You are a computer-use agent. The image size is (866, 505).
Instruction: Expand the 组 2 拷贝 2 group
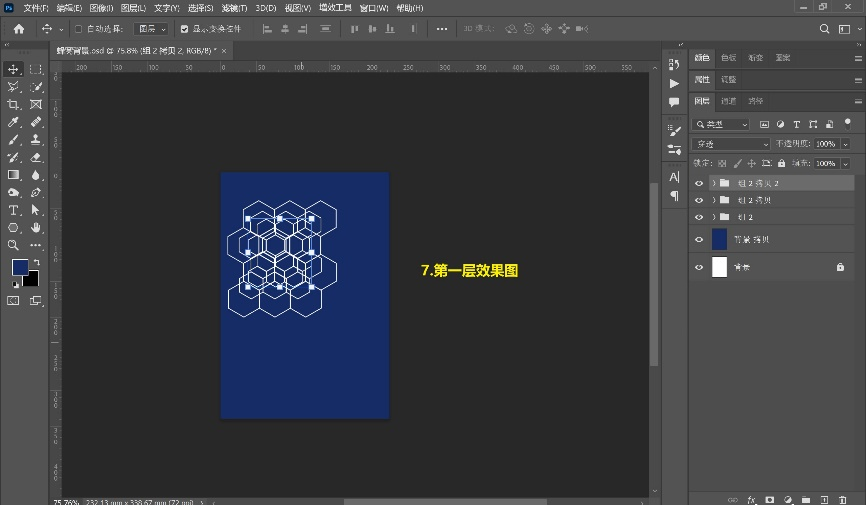(x=714, y=183)
